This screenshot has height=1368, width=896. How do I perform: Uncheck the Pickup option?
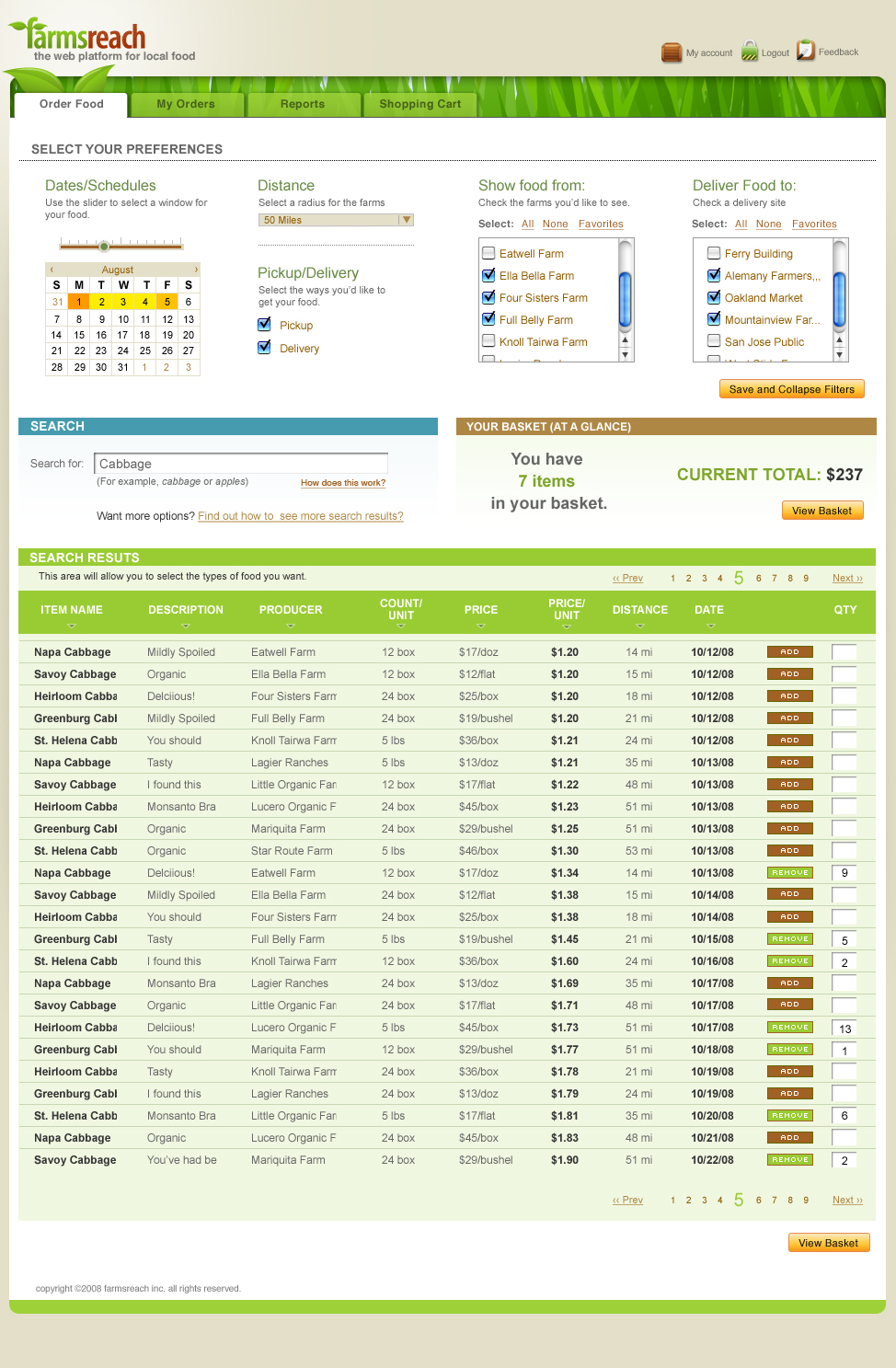[x=265, y=325]
